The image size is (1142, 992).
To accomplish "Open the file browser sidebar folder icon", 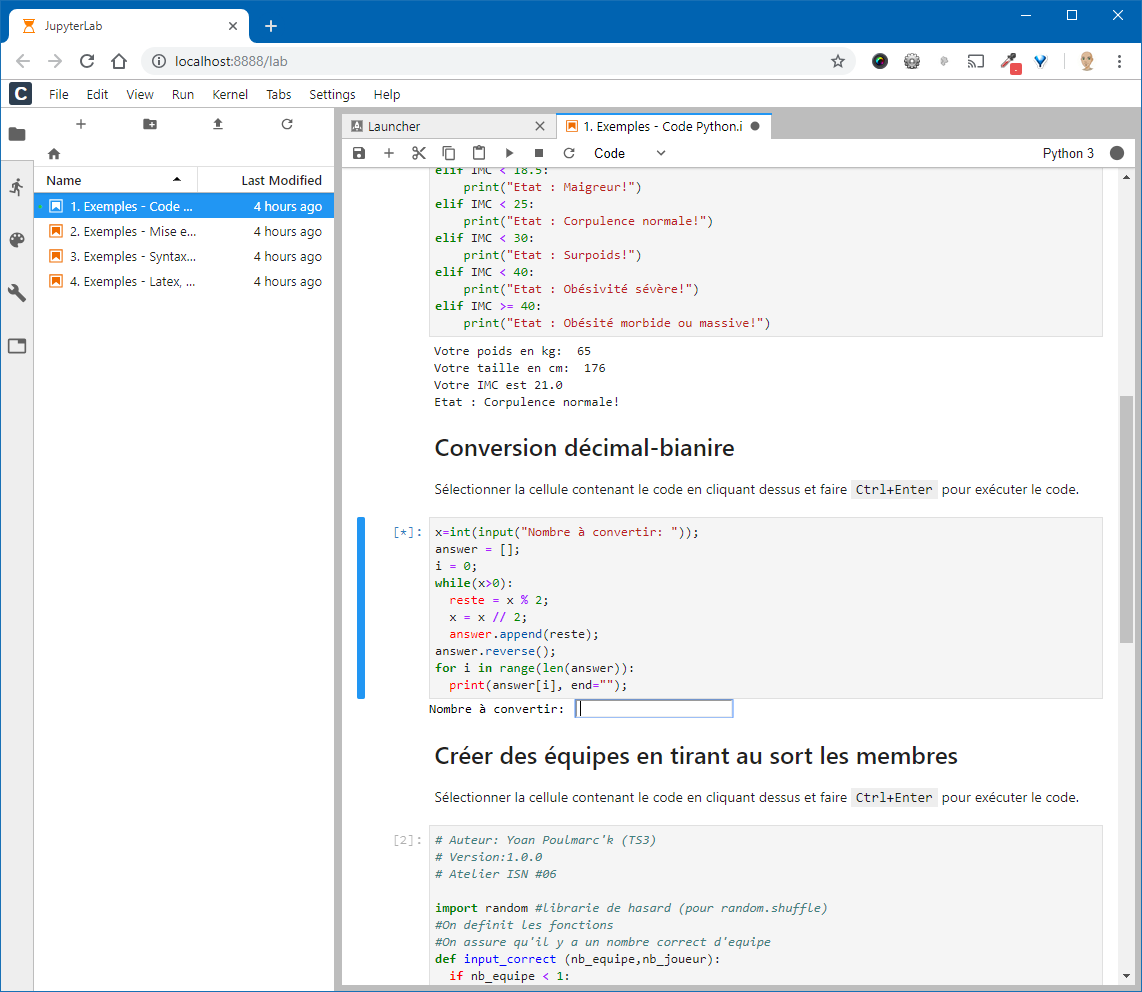I will click(x=17, y=134).
